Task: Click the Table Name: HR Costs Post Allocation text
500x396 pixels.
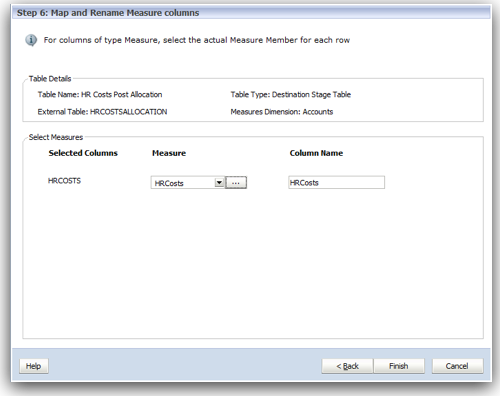Action: pyautogui.click(x=100, y=95)
